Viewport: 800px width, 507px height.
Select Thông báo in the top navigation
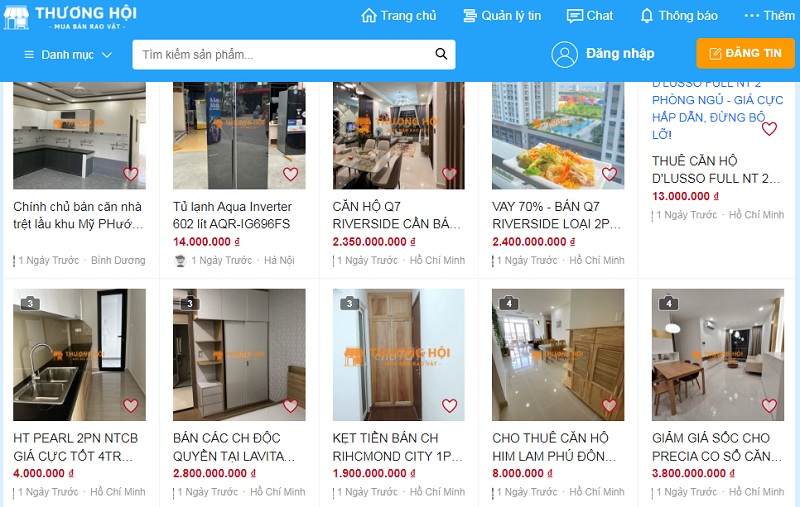679,16
